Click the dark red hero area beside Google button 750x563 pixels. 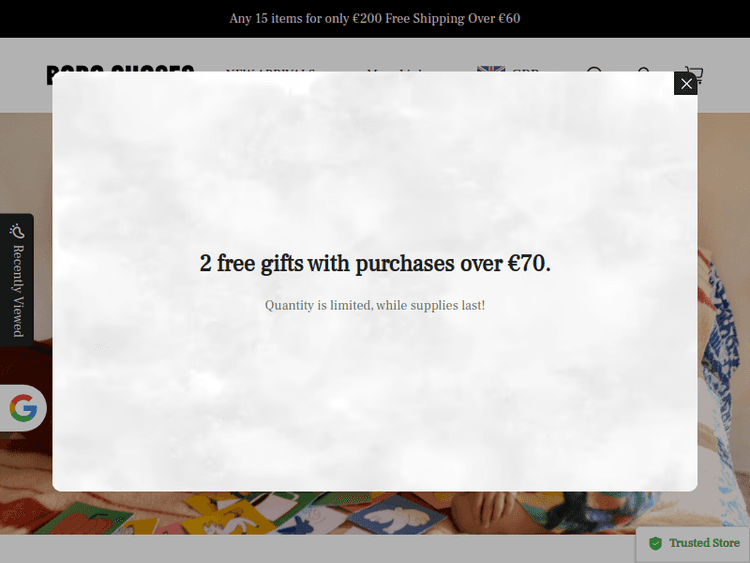pyautogui.click(x=26, y=365)
